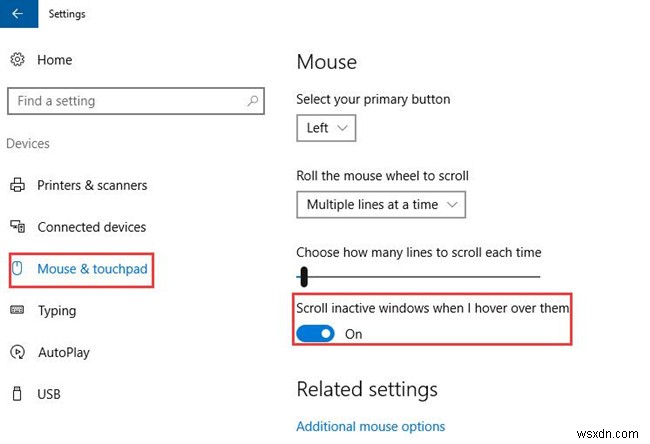Open the primary button Left dropdown
The height and width of the screenshot is (444, 650).
click(326, 128)
